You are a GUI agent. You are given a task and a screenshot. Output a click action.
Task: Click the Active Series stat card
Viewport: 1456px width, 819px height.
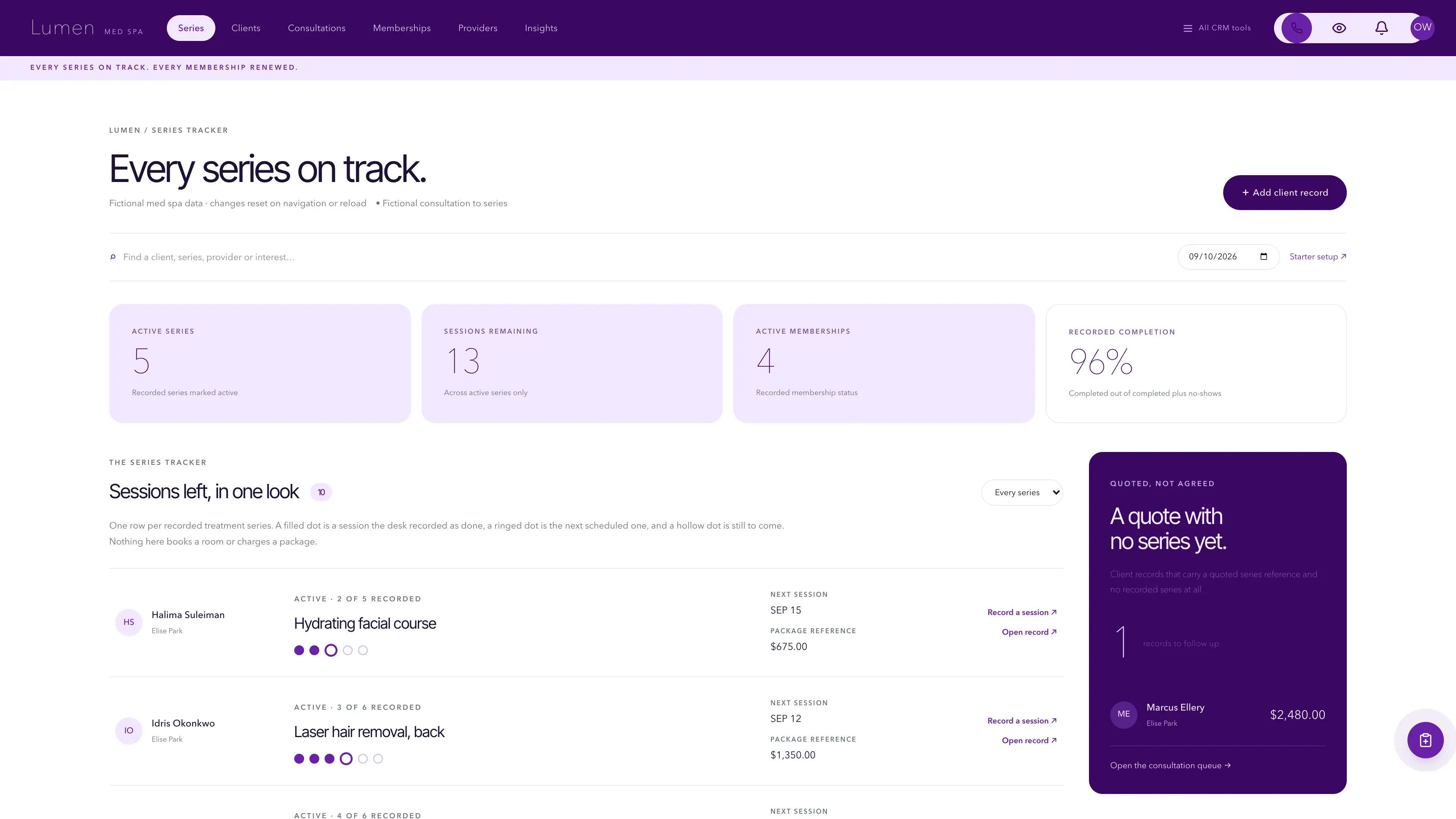[259, 364]
